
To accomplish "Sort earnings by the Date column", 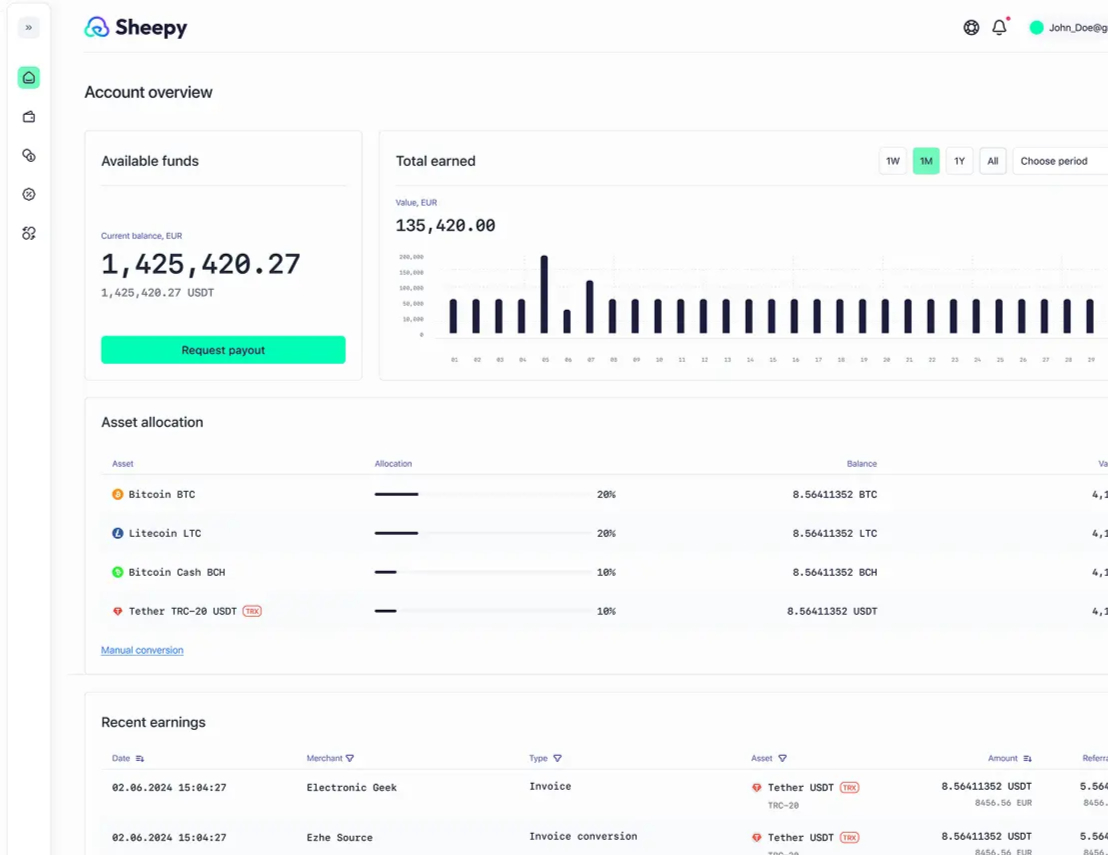I will tap(140, 759).
